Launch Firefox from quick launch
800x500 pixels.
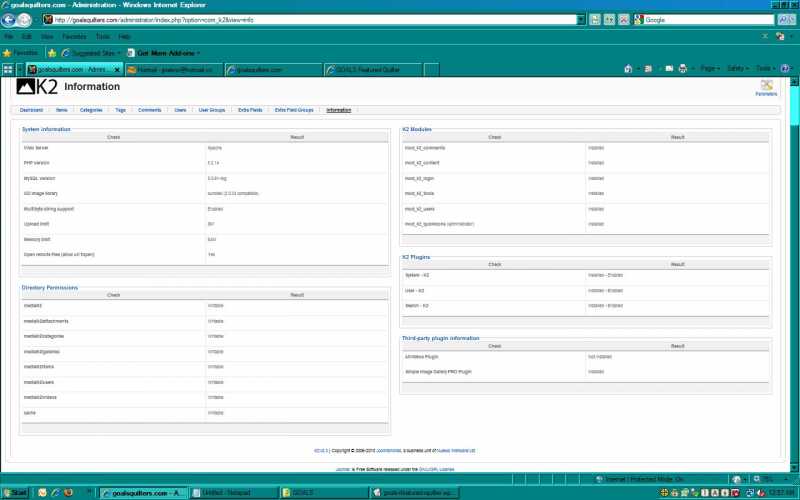(68, 493)
